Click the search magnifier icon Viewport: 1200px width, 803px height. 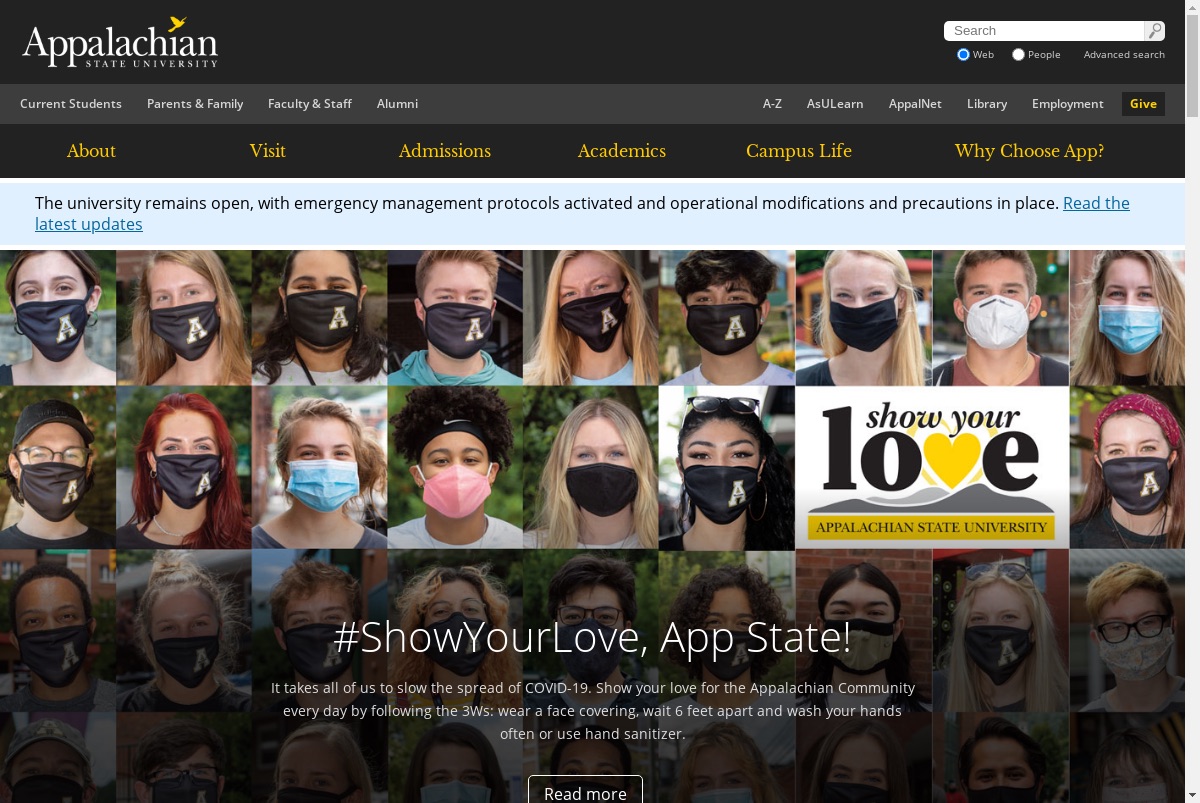tap(1154, 31)
